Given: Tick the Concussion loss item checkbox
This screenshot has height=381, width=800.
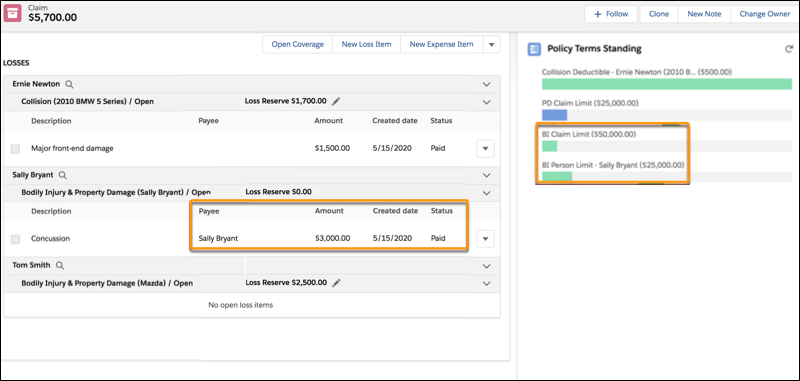Looking at the screenshot, I should tap(16, 239).
